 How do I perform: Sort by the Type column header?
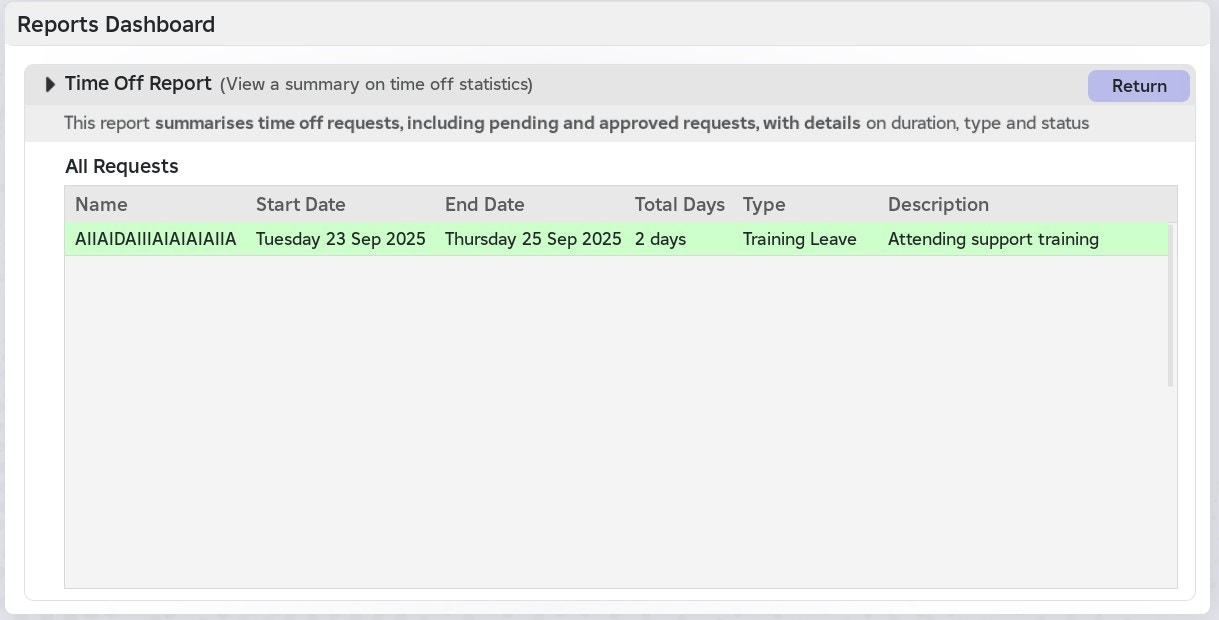(764, 205)
